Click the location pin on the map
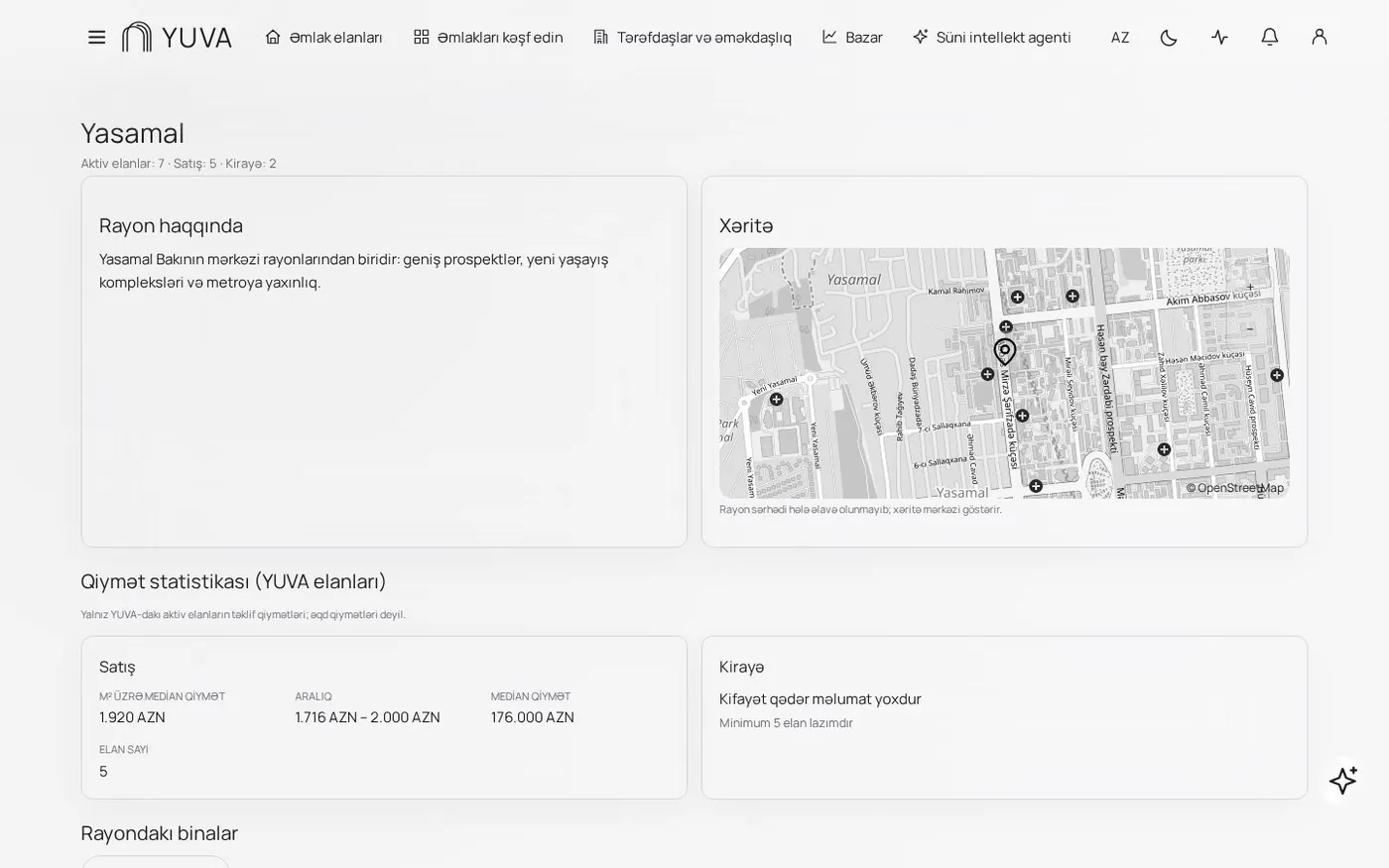 [x=1005, y=351]
